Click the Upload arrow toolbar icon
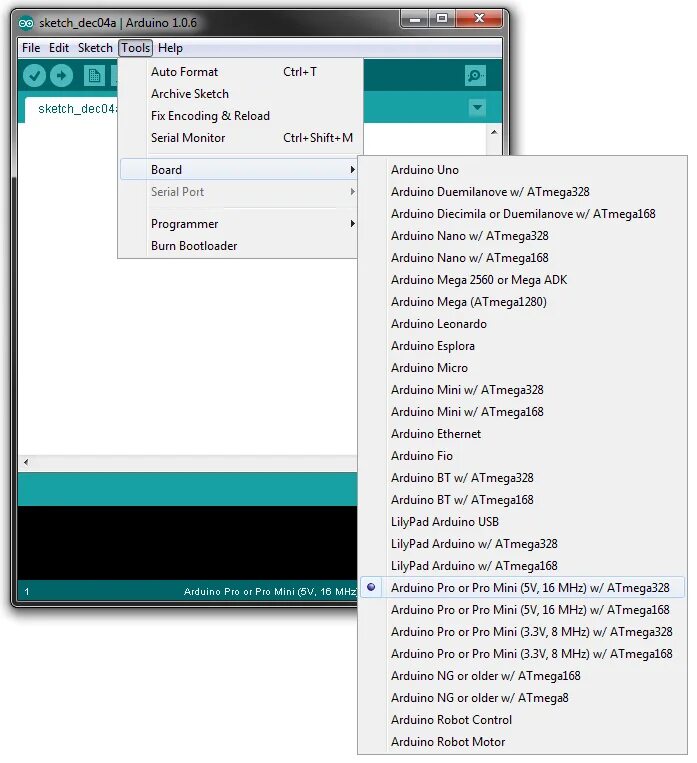Viewport: 697px width, 763px height. coord(61,75)
